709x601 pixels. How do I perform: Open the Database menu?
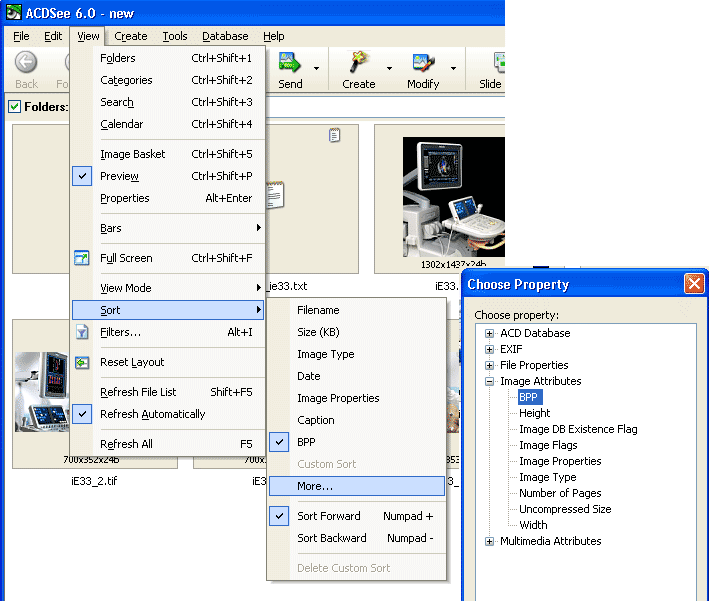coord(225,36)
